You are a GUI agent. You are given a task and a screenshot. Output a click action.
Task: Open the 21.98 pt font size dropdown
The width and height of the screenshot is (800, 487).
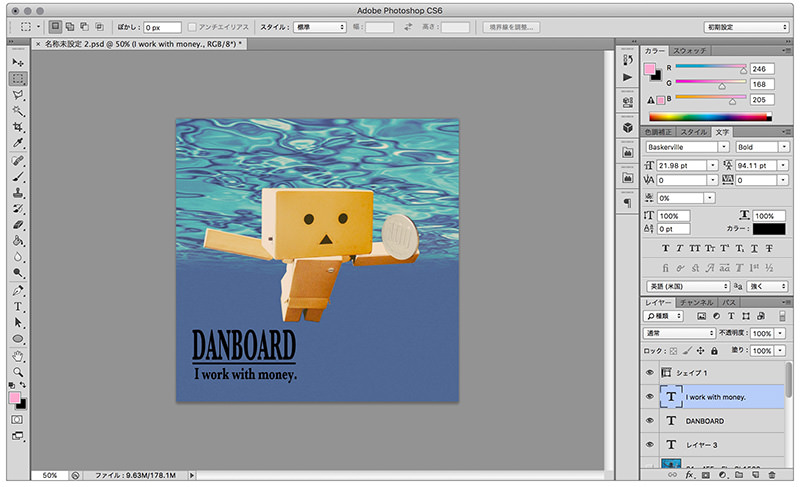coord(713,165)
